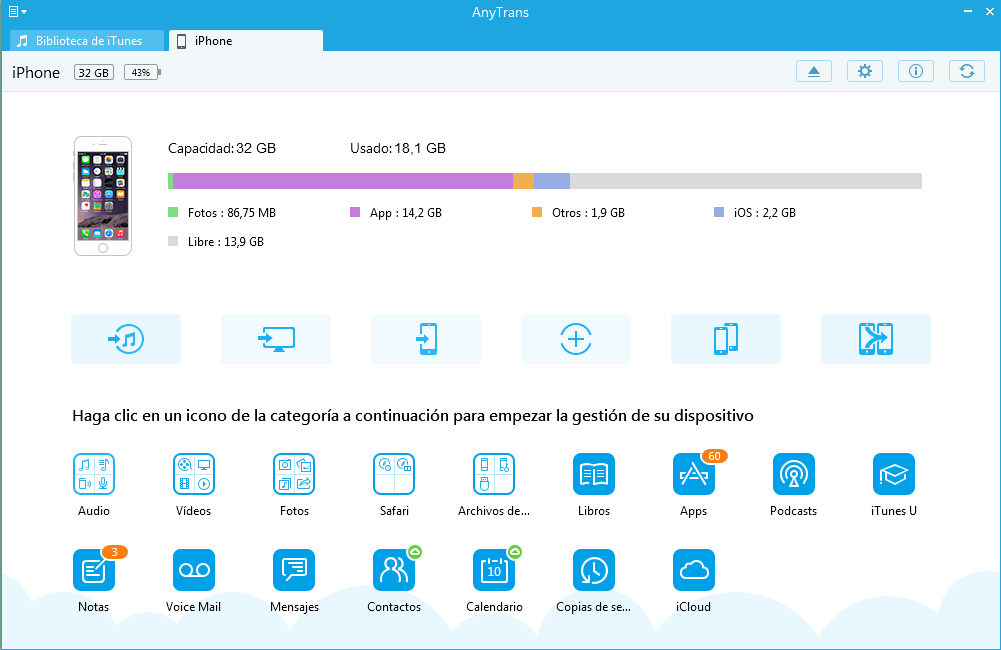Show device info with the info button

tap(916, 71)
